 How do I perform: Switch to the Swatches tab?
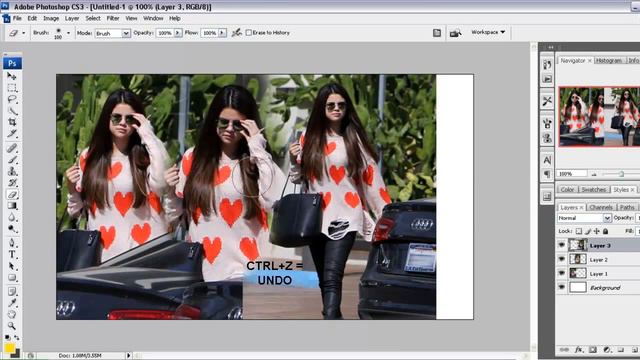[x=593, y=190]
